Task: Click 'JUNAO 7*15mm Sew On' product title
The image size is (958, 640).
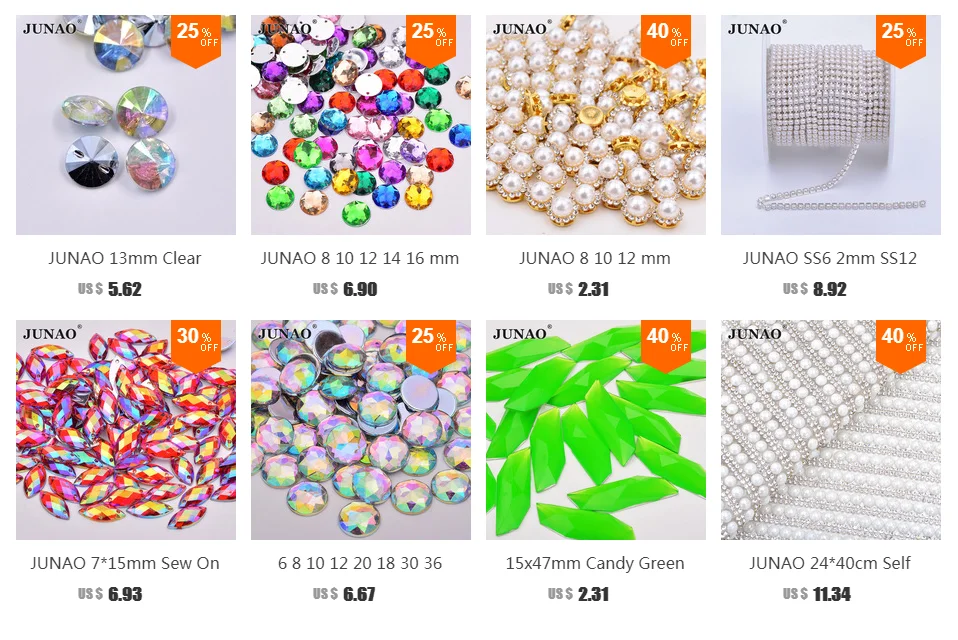Action: [x=125, y=563]
